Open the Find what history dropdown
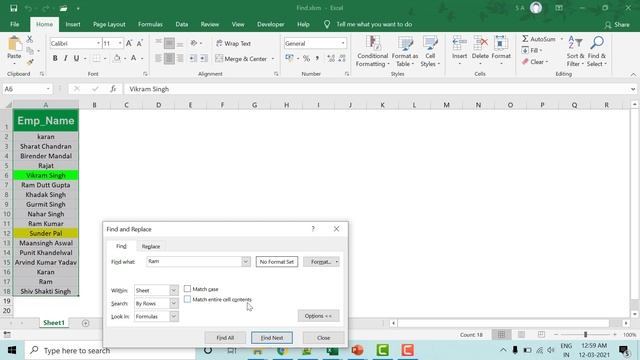The height and width of the screenshot is (360, 640). 246,261
